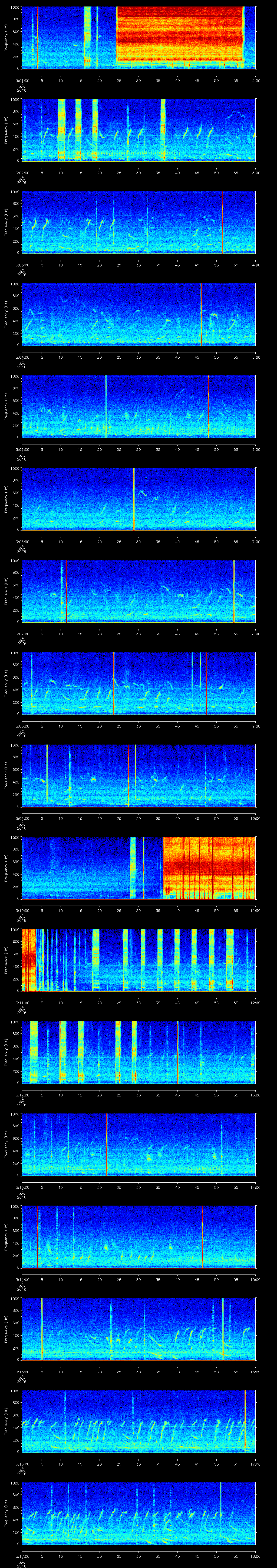Click the "3:00" end-time label

(x=256, y=173)
